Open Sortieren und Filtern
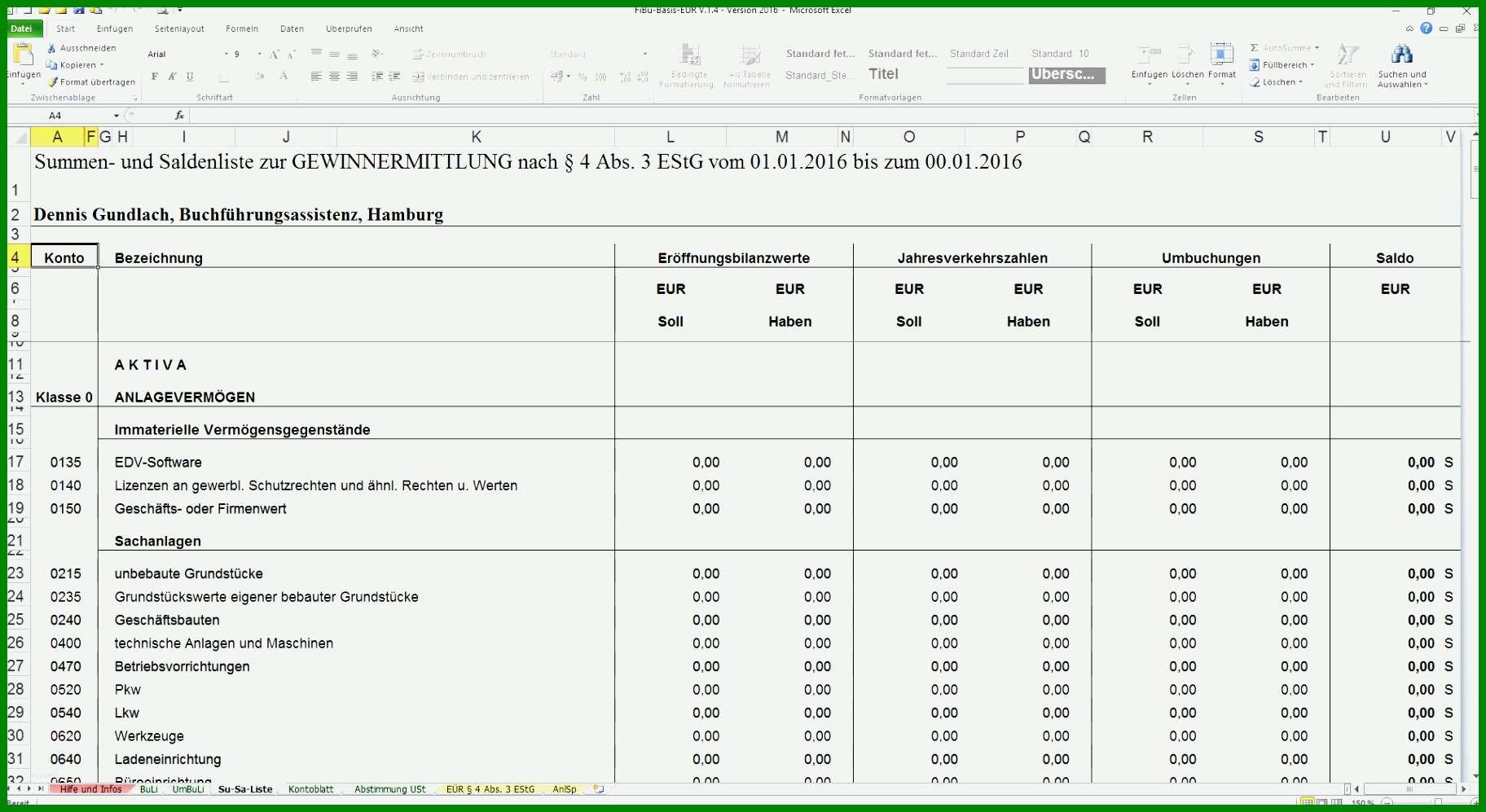Image resolution: width=1486 pixels, height=812 pixels. click(1347, 65)
